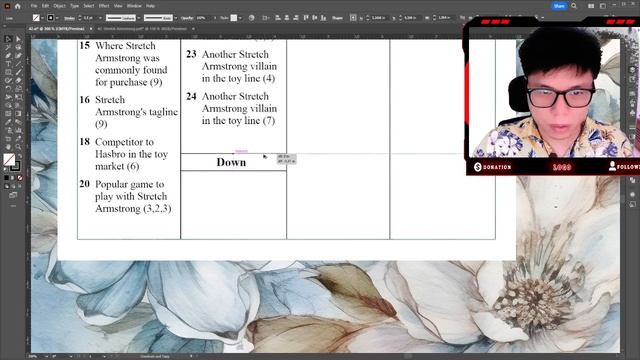Open the Stroke color dropdown arrow
This screenshot has width=640, height=360.
point(57,18)
